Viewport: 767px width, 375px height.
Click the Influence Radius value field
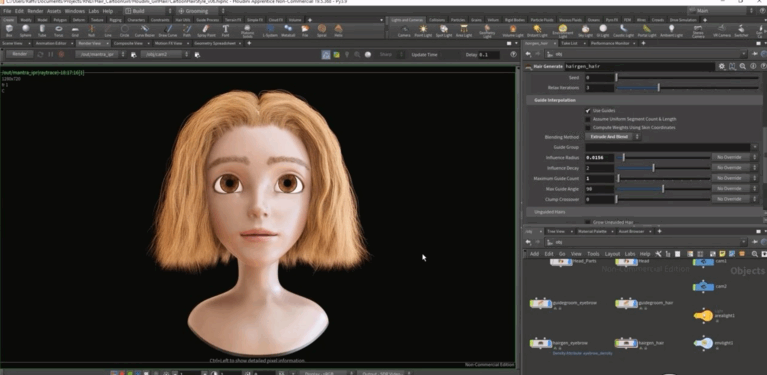599,157
